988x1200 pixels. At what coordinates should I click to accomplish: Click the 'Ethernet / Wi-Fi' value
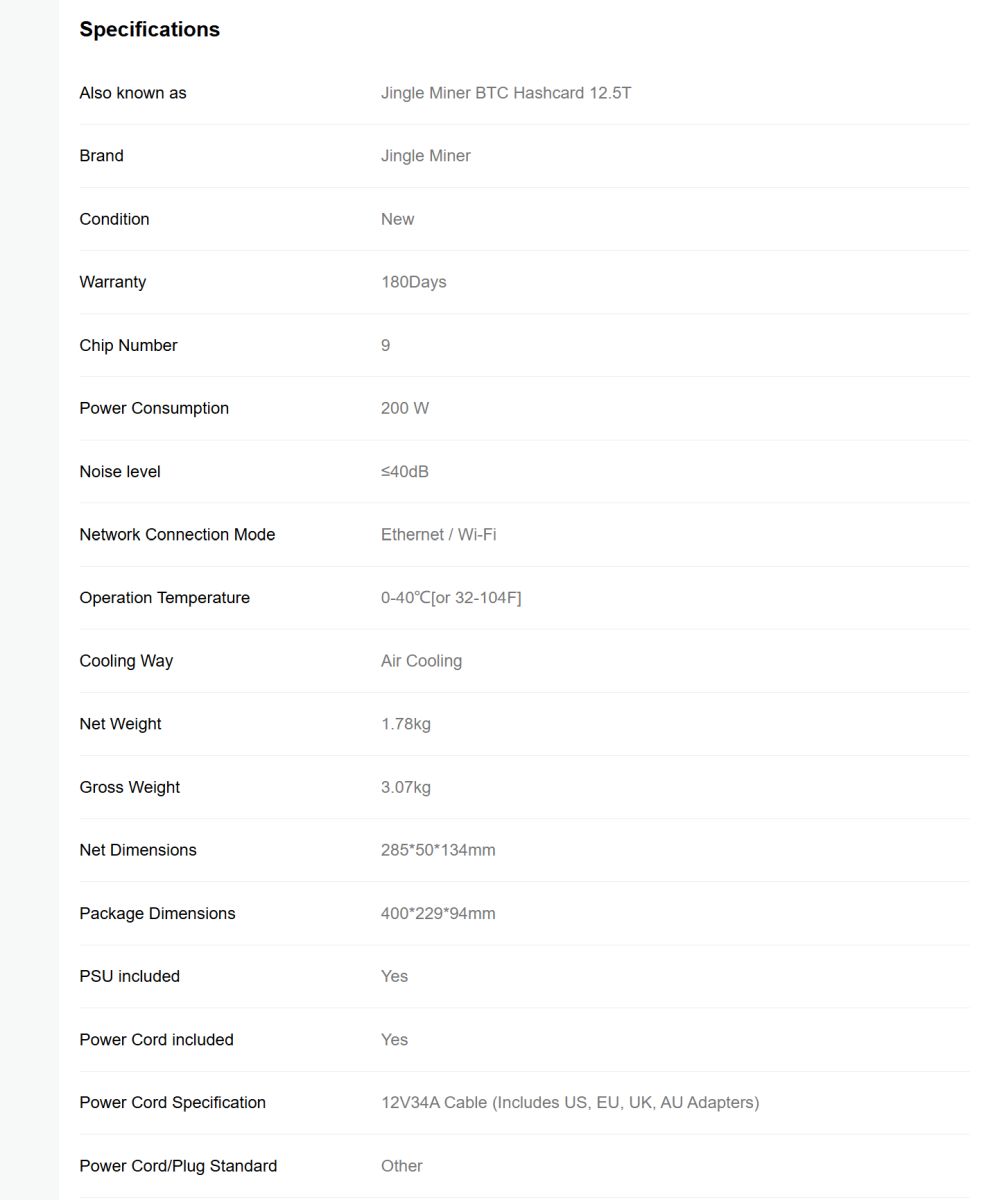[x=438, y=534]
